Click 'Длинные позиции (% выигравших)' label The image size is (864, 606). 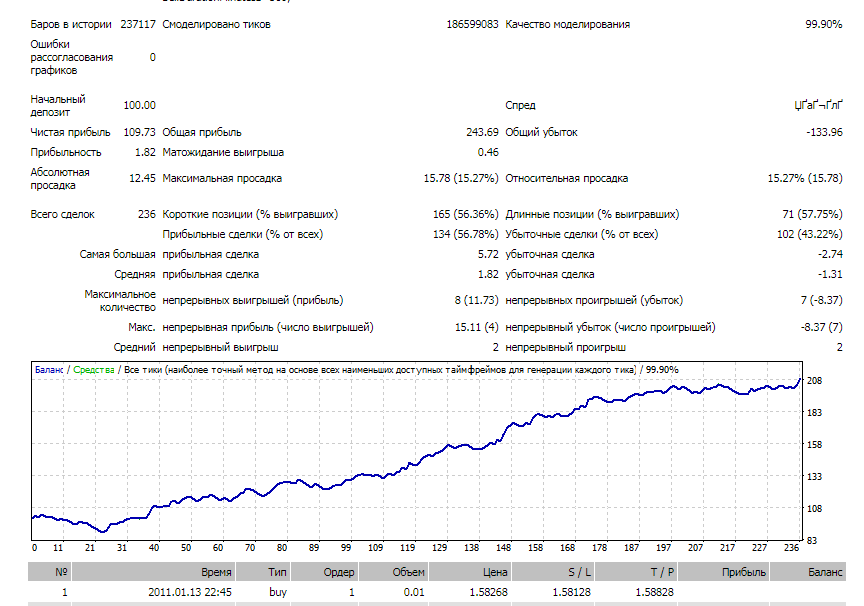click(592, 214)
